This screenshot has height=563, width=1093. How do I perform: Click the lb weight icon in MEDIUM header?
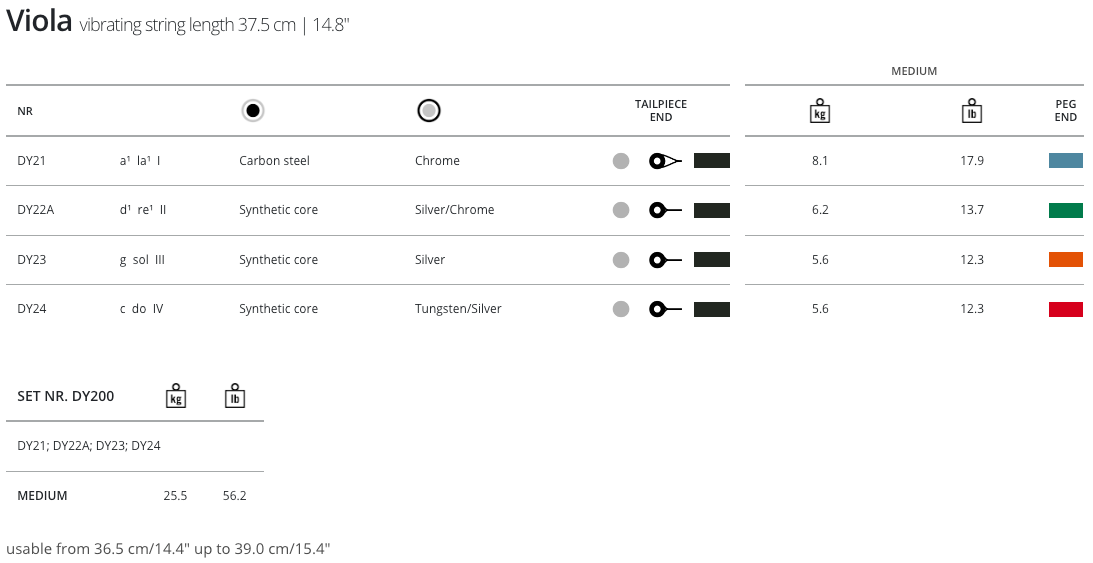tap(971, 111)
